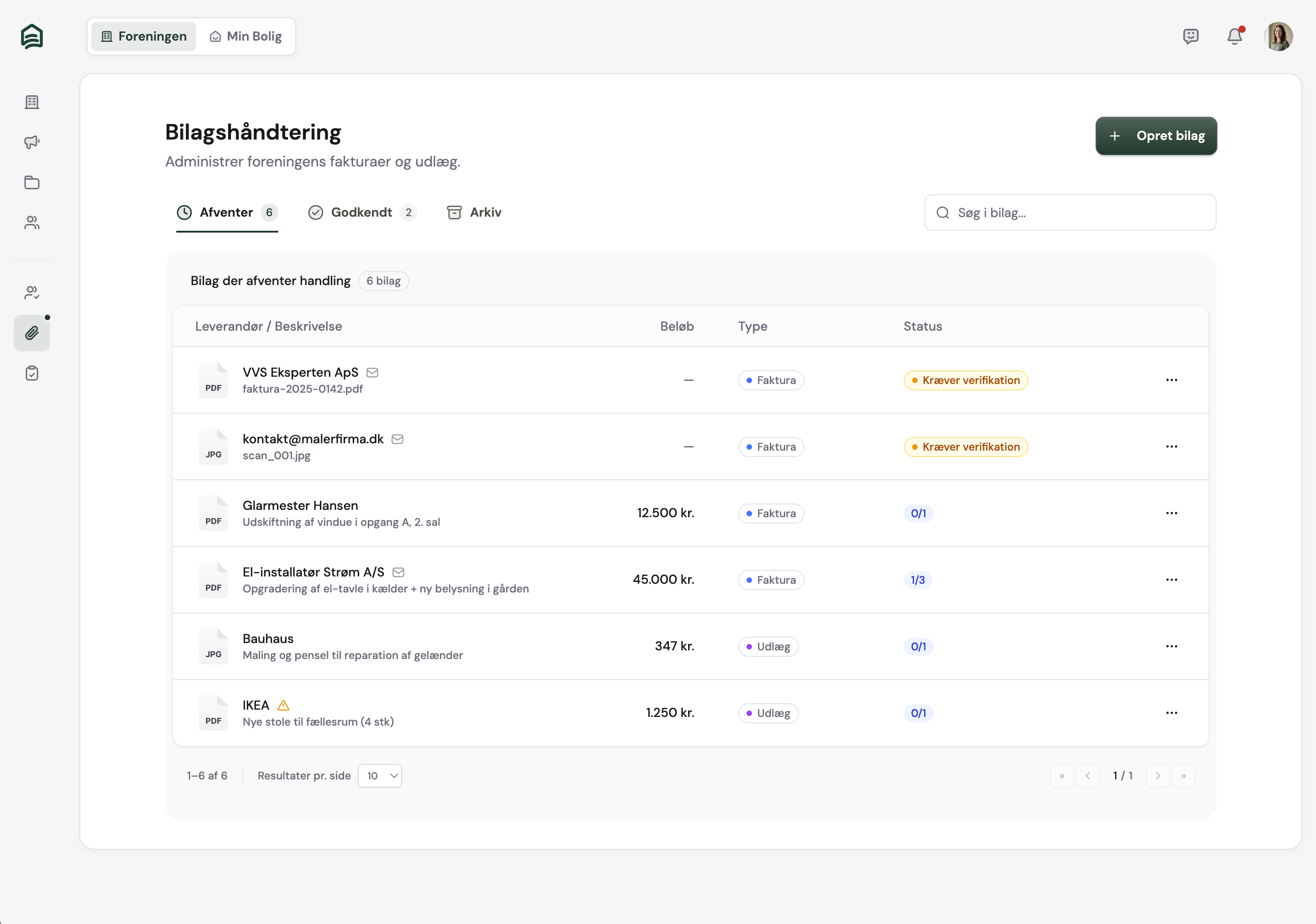Switch to the Godkendt tab

(x=362, y=213)
